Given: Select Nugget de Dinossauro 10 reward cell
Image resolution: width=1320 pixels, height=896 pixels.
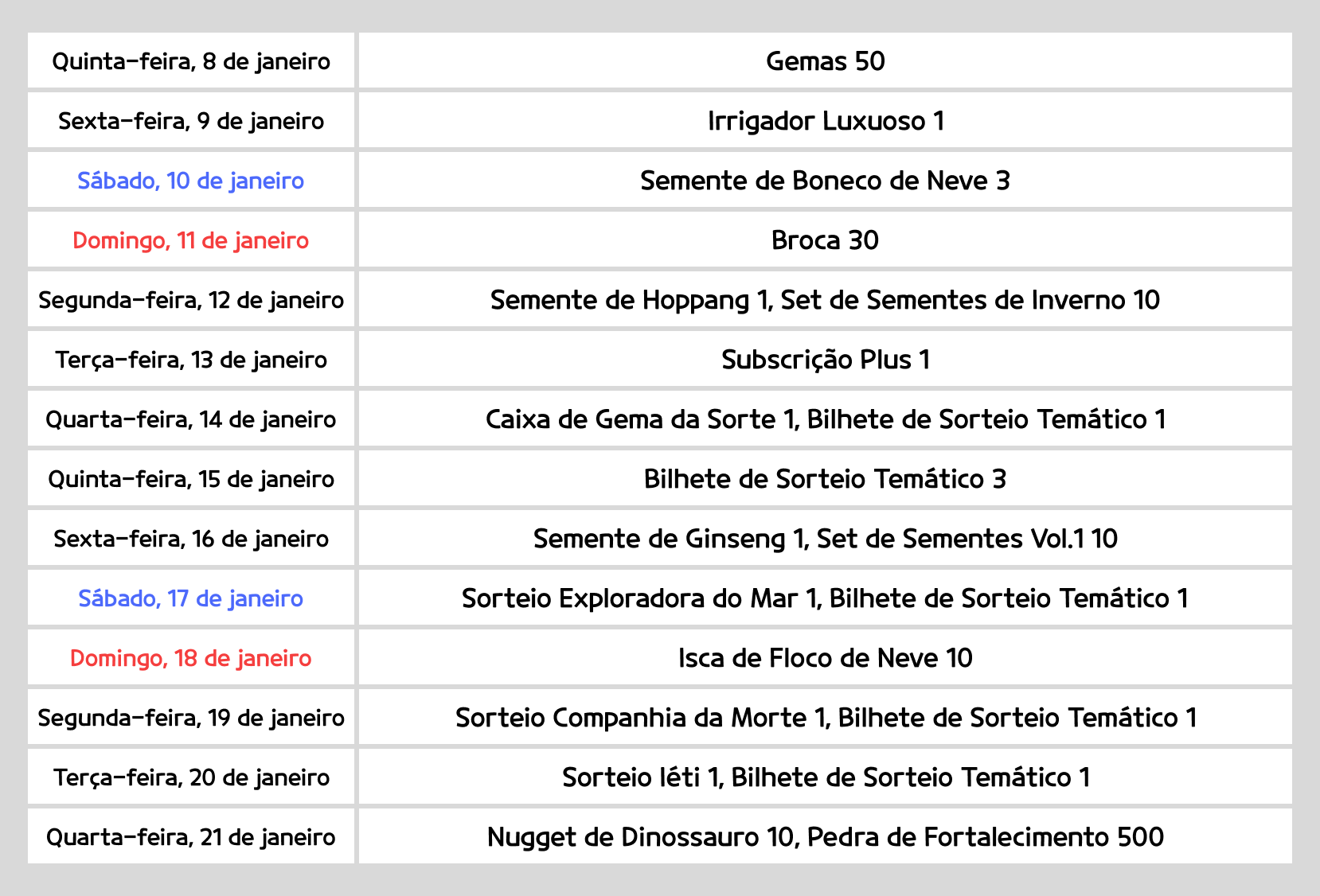Looking at the screenshot, I should 825,837.
